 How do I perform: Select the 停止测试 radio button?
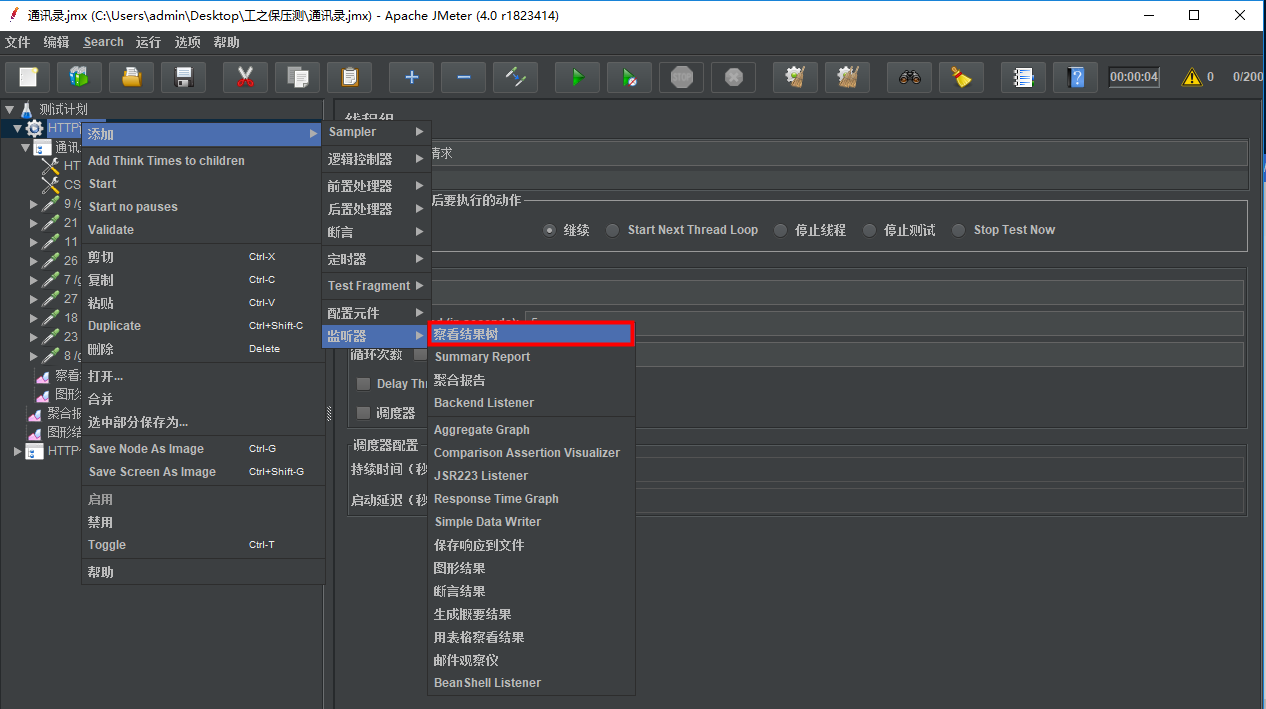click(x=869, y=230)
